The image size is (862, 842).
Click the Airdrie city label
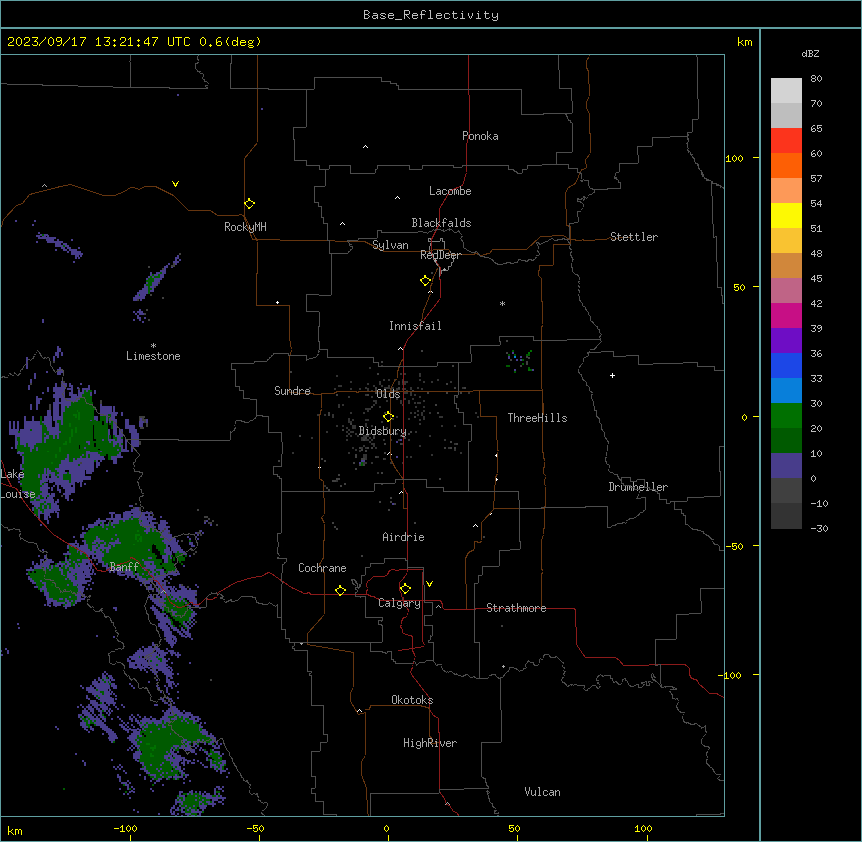tap(403, 537)
